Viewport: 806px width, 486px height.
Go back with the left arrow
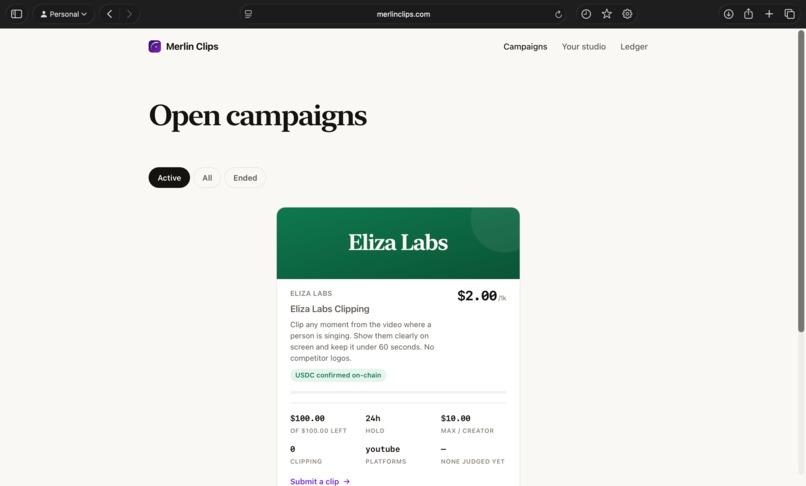point(109,14)
